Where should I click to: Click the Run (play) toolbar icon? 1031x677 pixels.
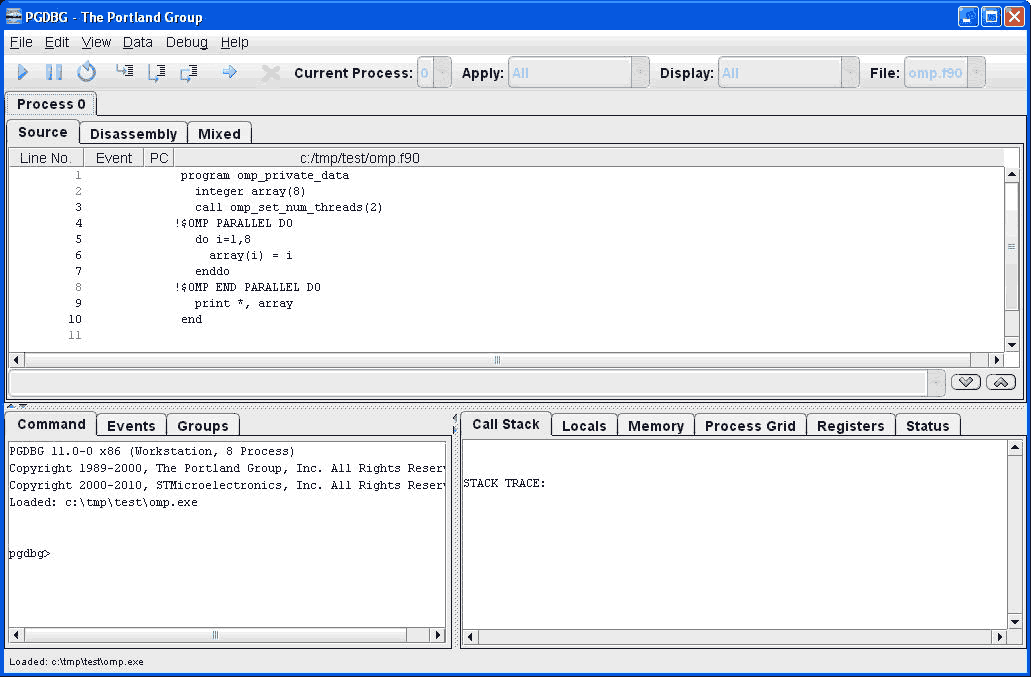click(x=23, y=72)
